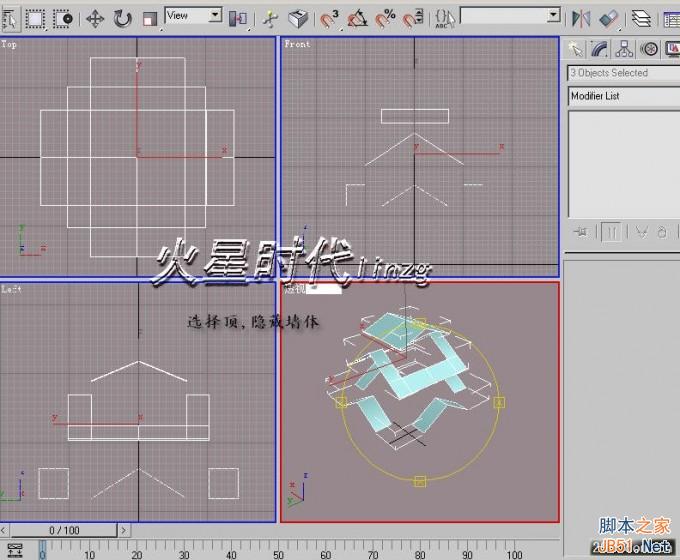Click frame 20 on the timeline
Image resolution: width=680 pixels, height=560 pixels.
(137, 554)
